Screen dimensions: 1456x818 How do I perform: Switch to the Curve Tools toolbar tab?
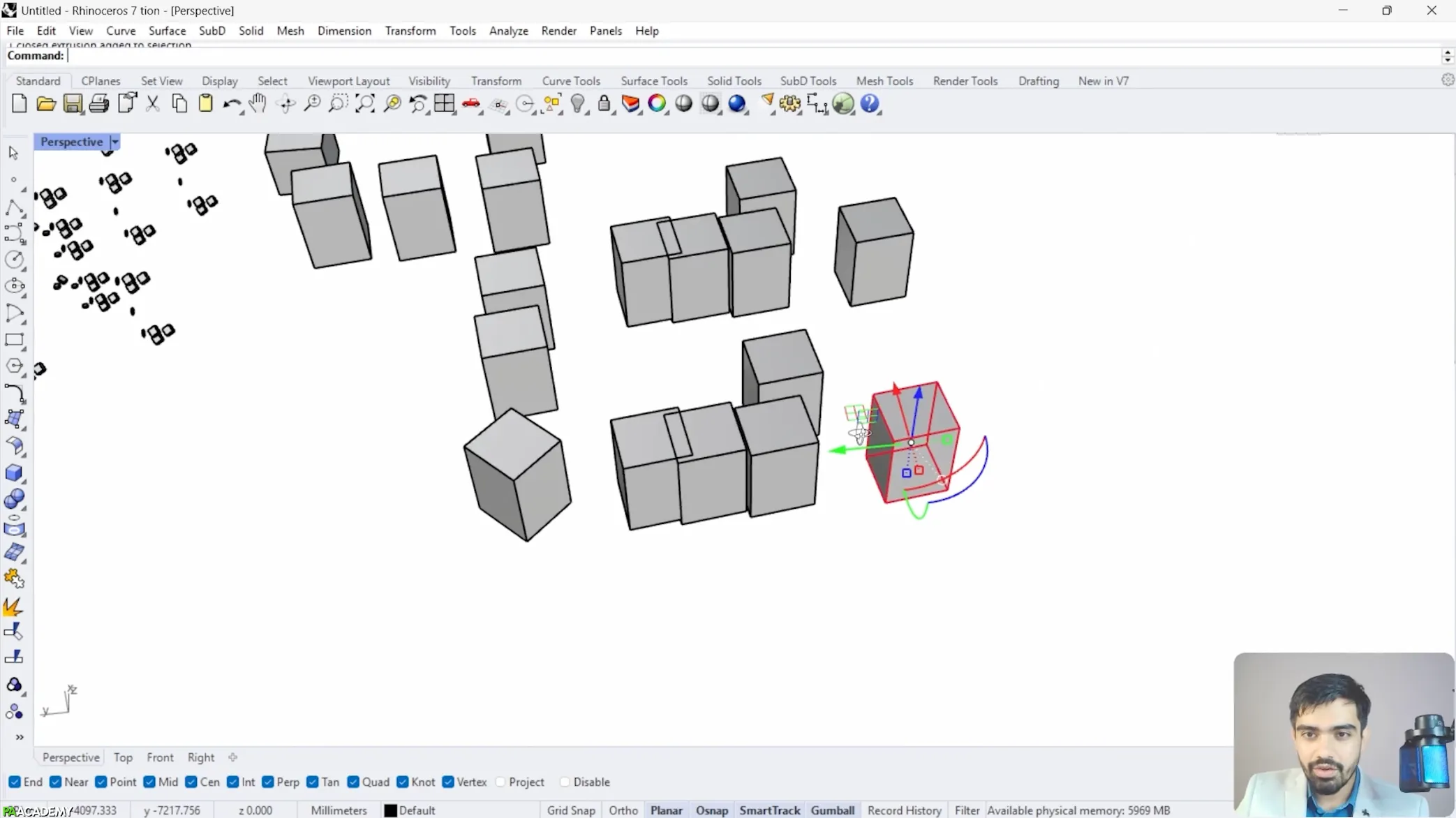(x=570, y=81)
